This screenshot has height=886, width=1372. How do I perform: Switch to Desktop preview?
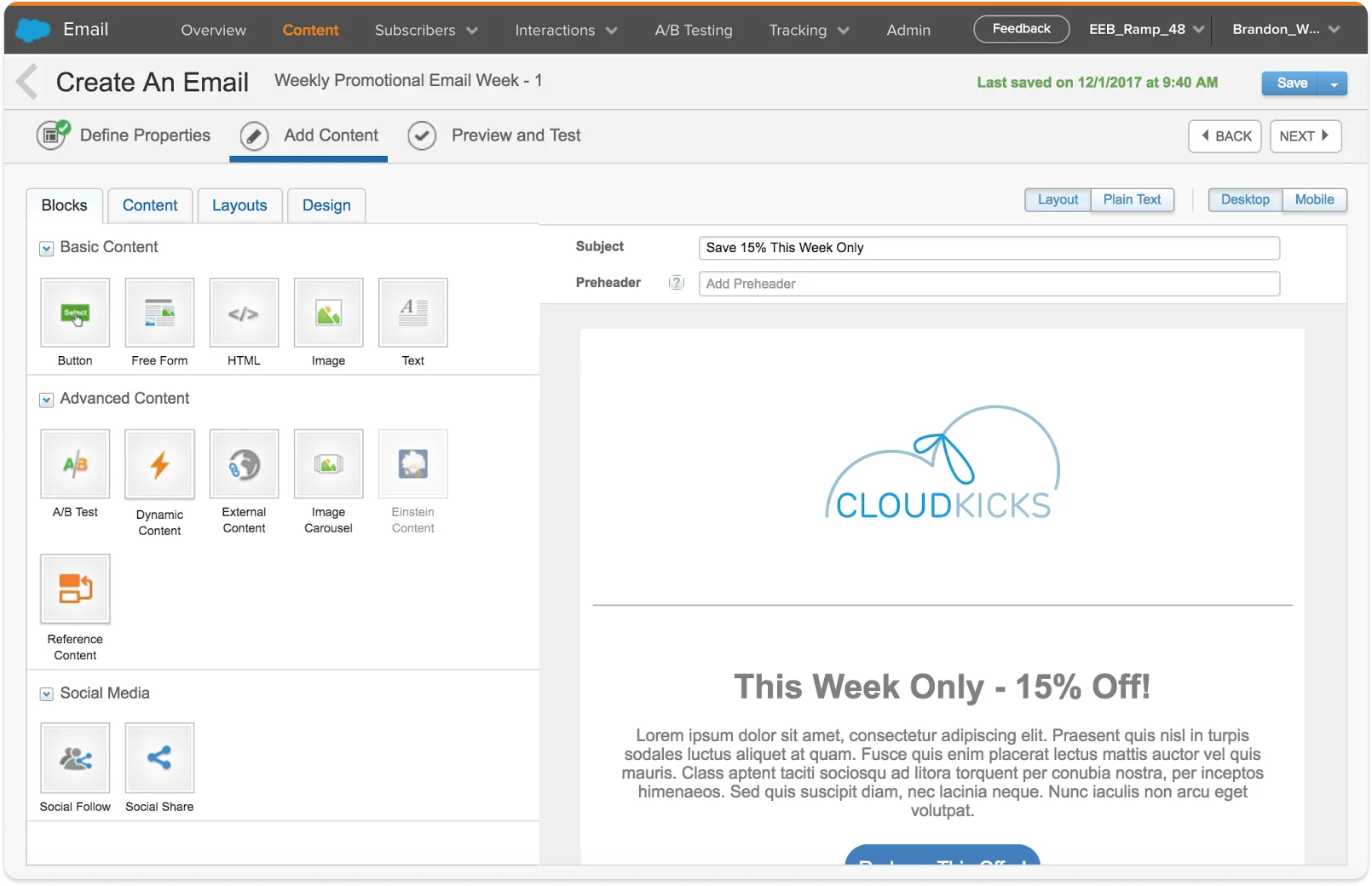[x=1245, y=199]
